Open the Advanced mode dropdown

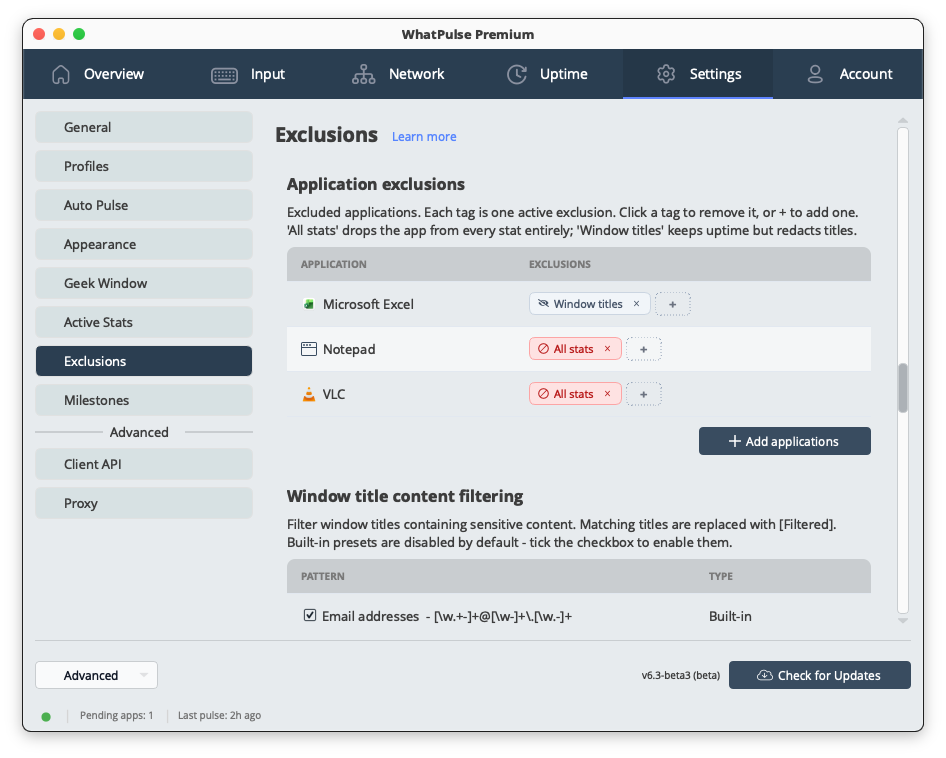pyautogui.click(x=97, y=675)
